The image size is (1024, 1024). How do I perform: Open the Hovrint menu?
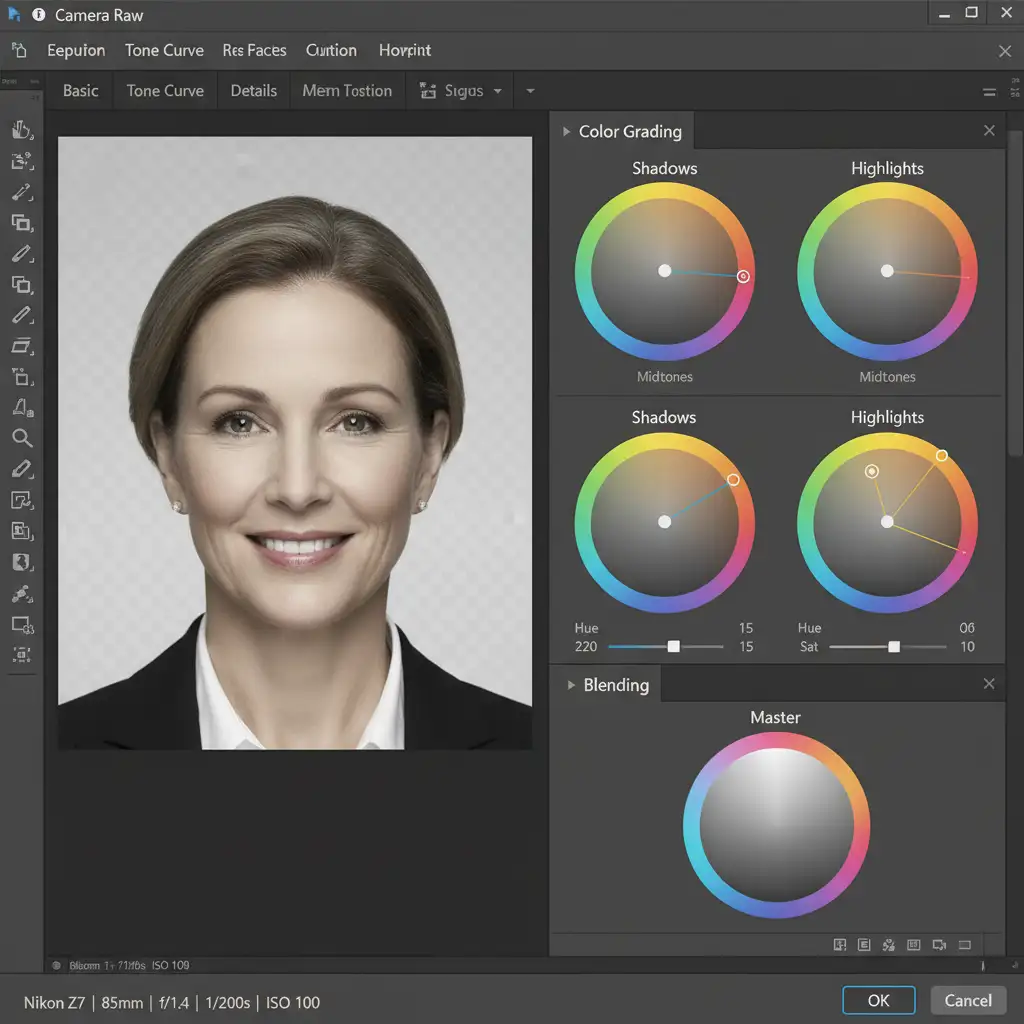tap(405, 50)
